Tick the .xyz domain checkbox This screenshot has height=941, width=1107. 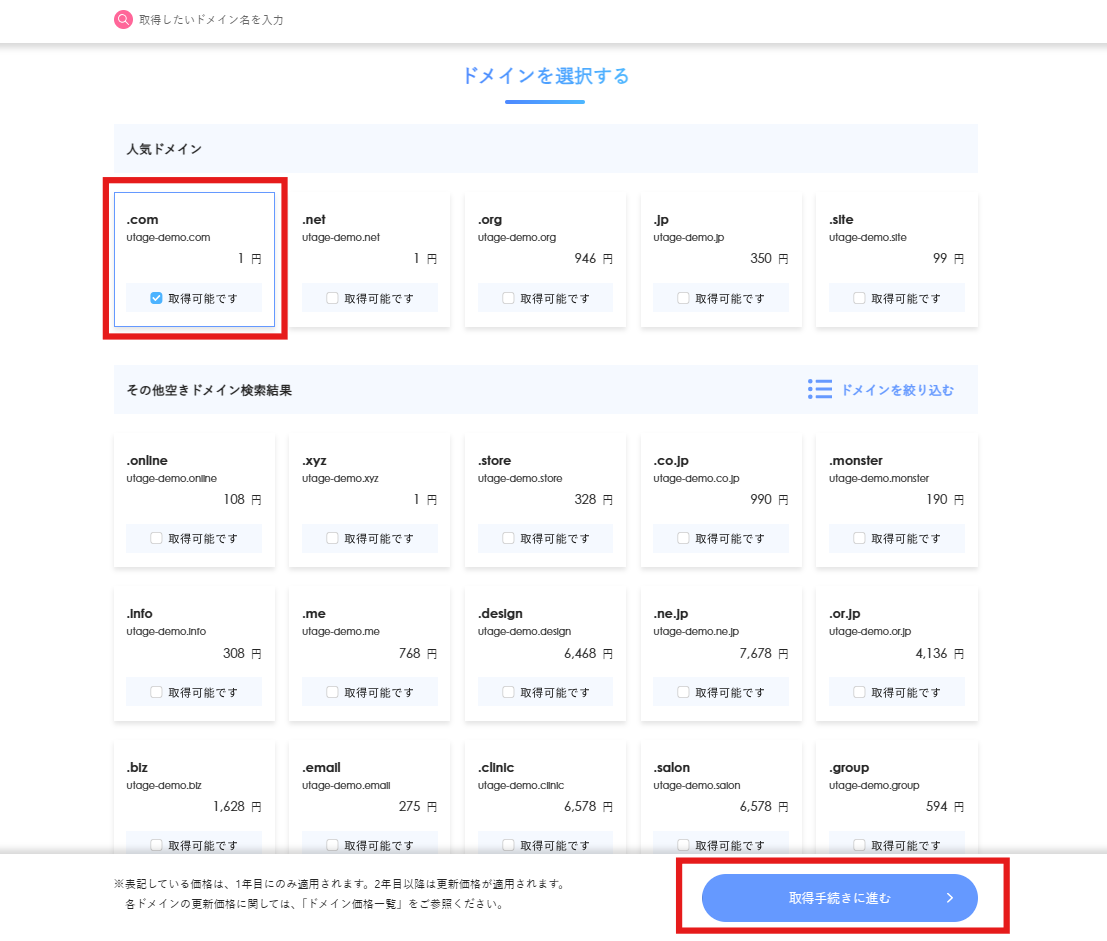click(332, 538)
